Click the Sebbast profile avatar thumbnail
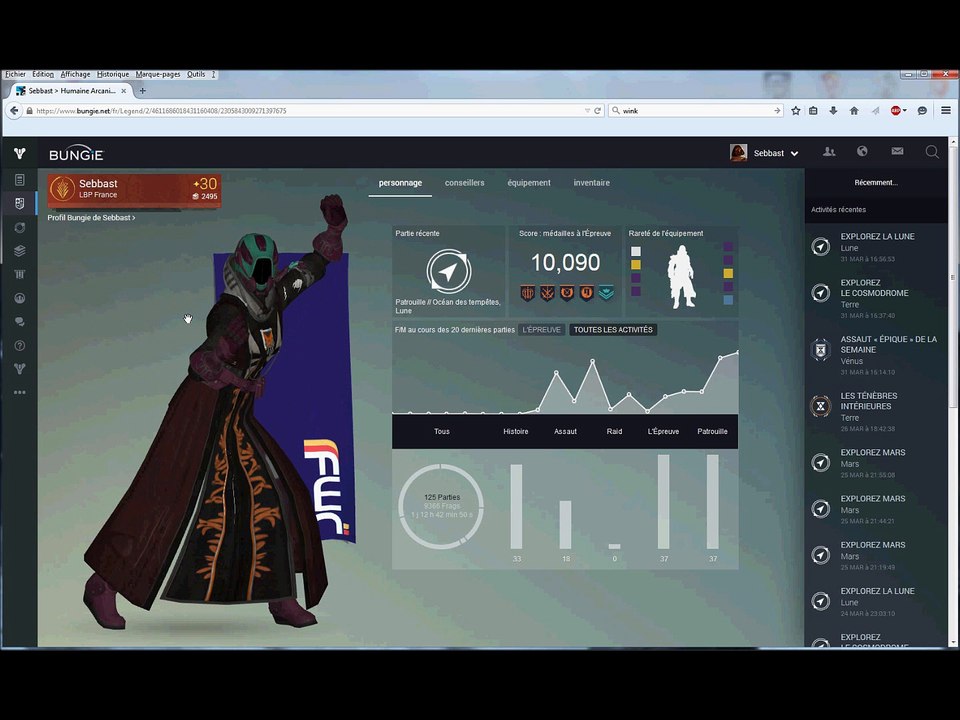This screenshot has width=960, height=720. (738, 152)
